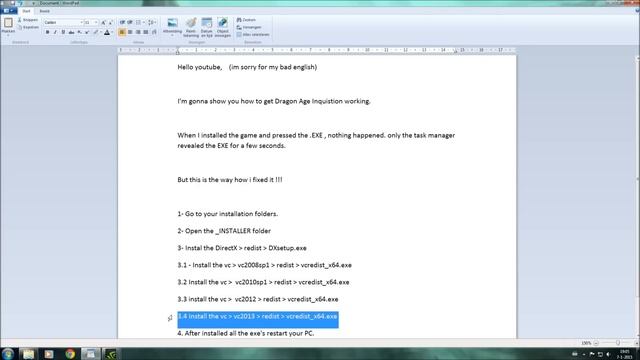
Task: Open the paragraph settings icon
Action: click(154, 32)
